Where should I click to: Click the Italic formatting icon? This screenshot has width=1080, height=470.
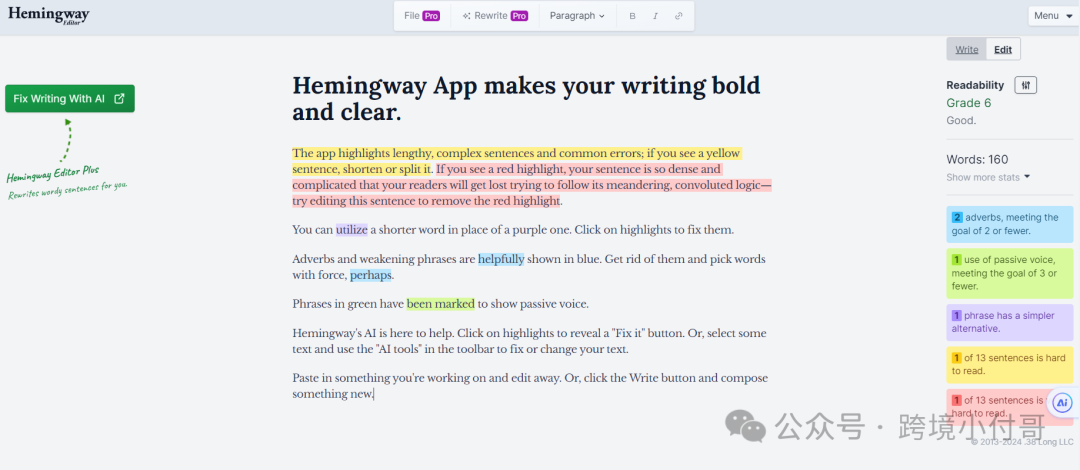(655, 16)
